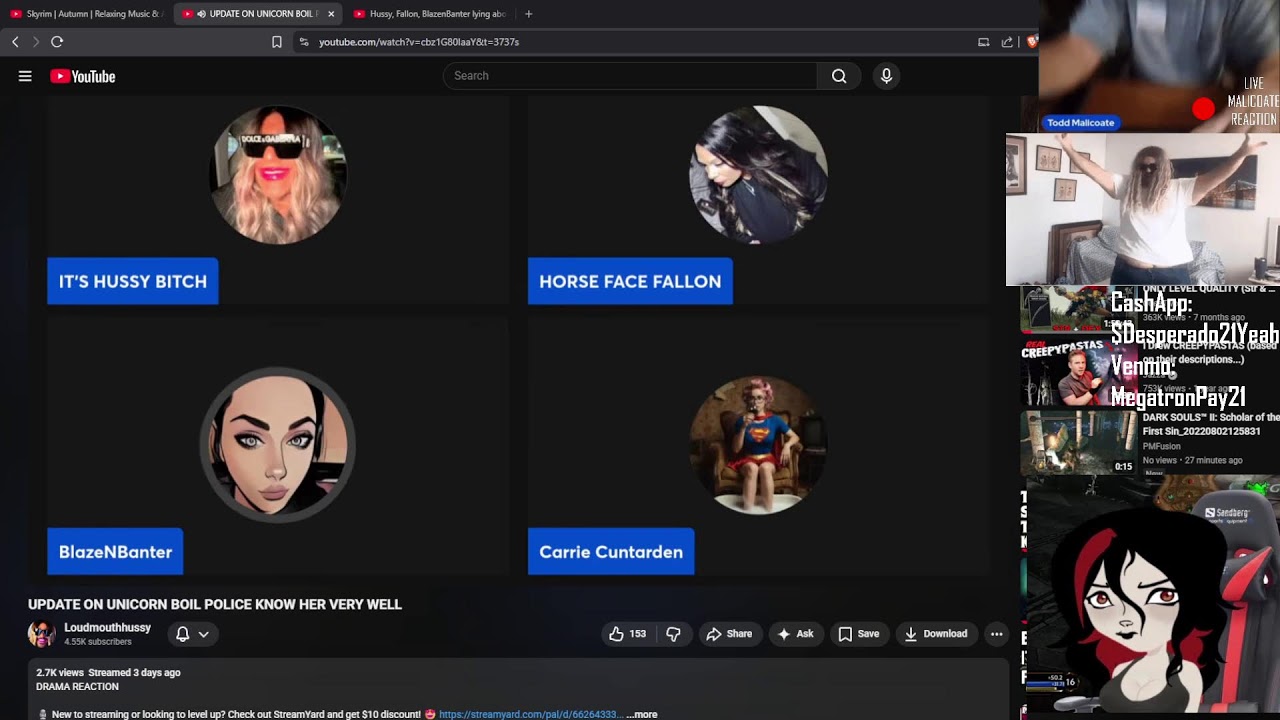The height and width of the screenshot is (720, 1280).
Task: Open Loudmouthhussy channel avatar
Action: point(42,634)
